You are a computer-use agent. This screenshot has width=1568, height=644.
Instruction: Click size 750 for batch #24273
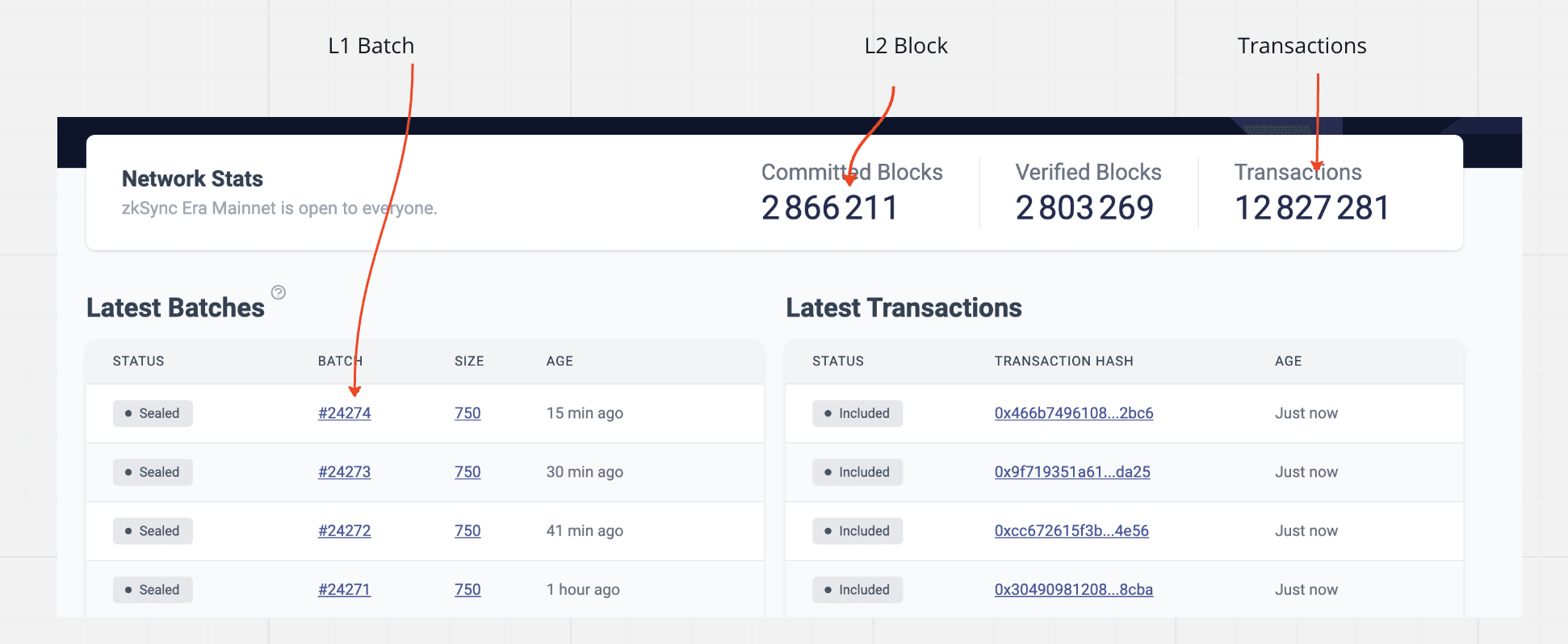pos(467,472)
